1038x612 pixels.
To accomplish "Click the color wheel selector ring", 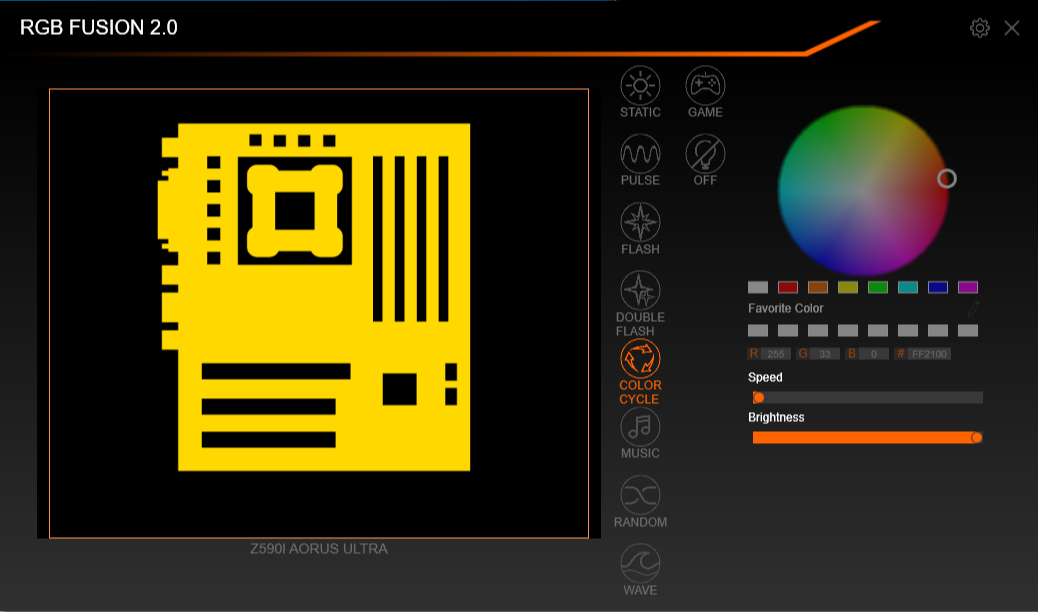I will point(947,178).
